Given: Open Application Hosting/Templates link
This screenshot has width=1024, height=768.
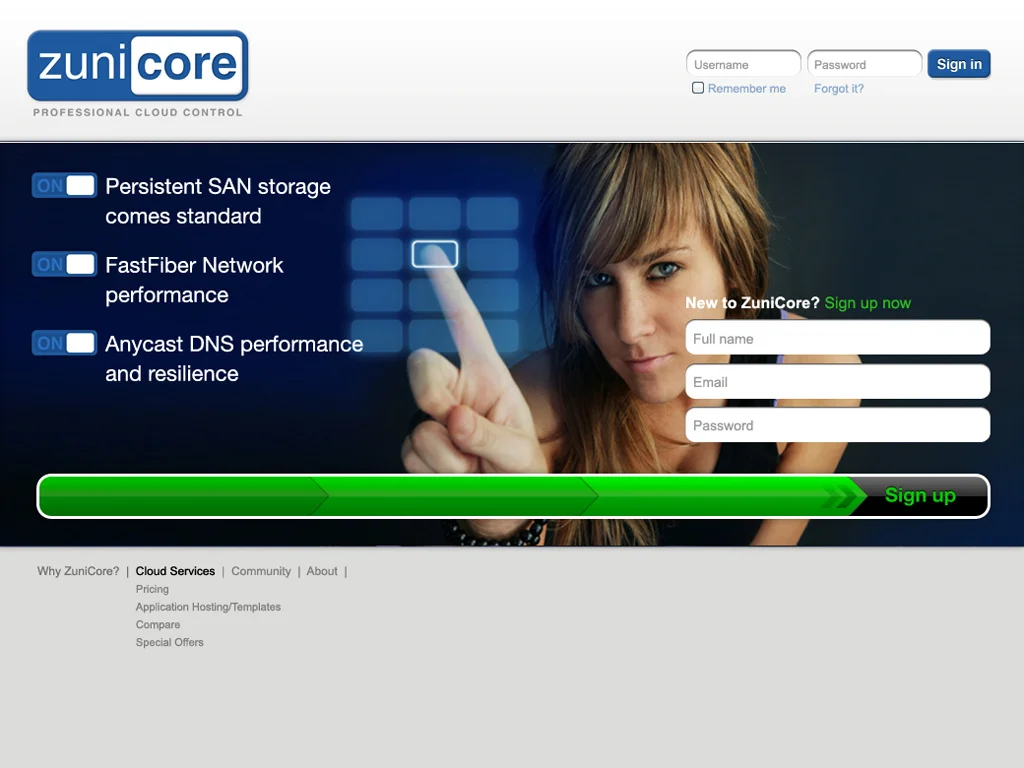Looking at the screenshot, I should (x=208, y=607).
